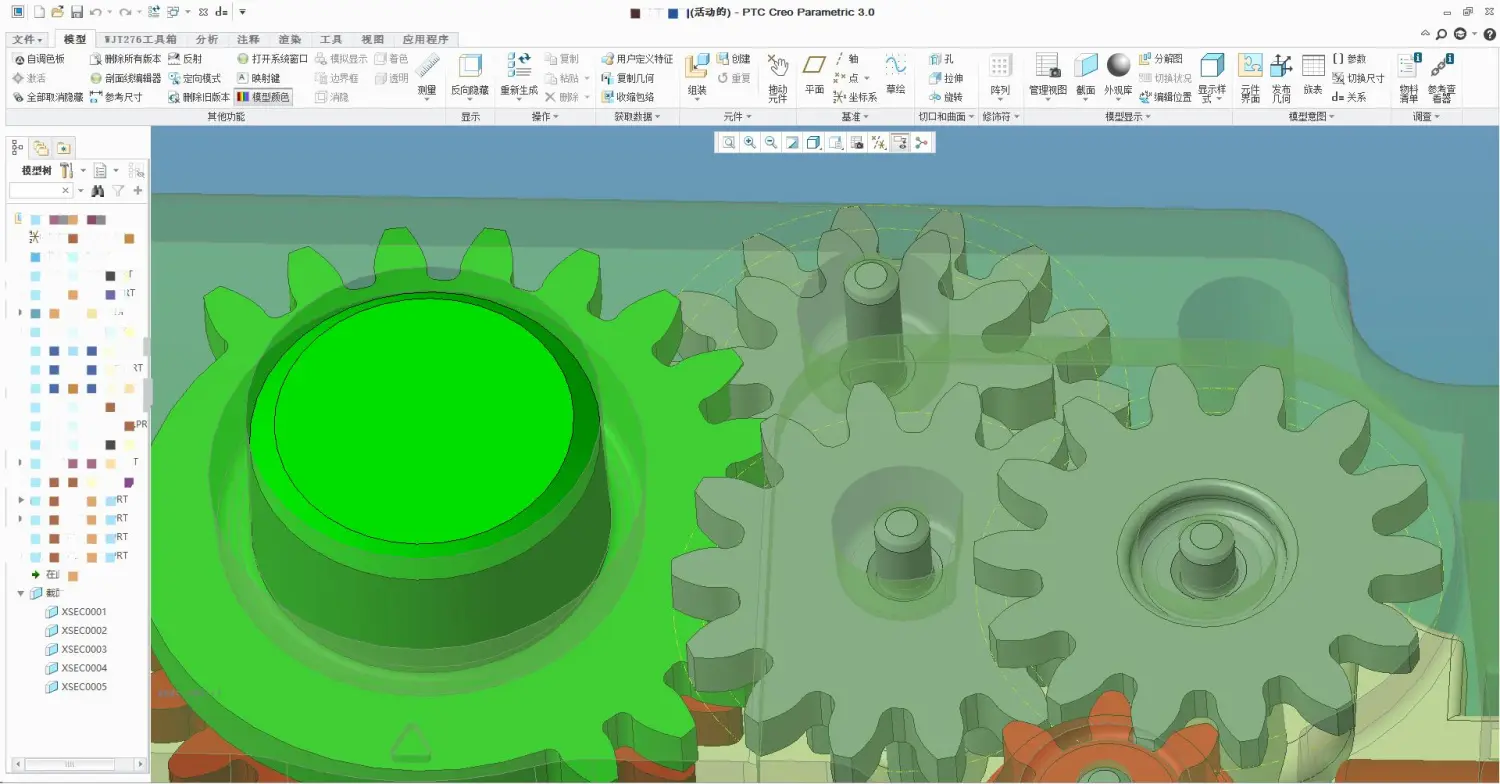Click 坐标系 (coordinate system) tool

(x=855, y=97)
